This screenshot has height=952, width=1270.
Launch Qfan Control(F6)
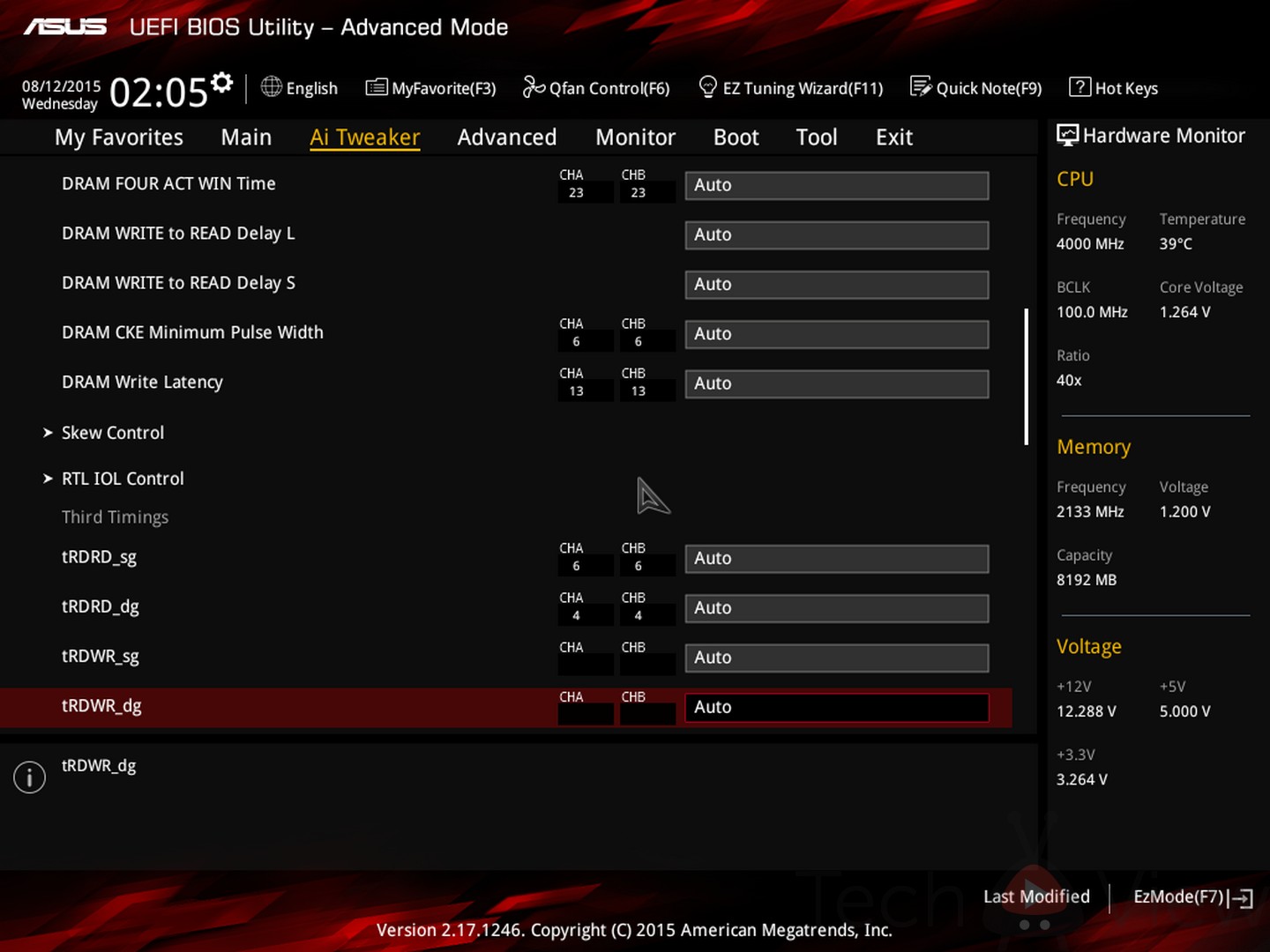[609, 88]
